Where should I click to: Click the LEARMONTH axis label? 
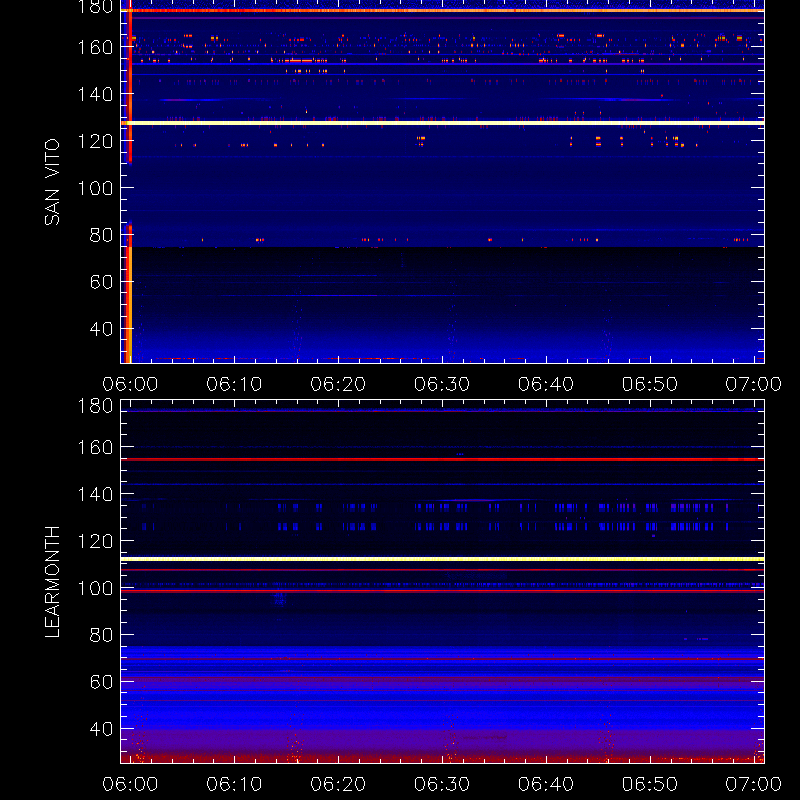pos(52,582)
